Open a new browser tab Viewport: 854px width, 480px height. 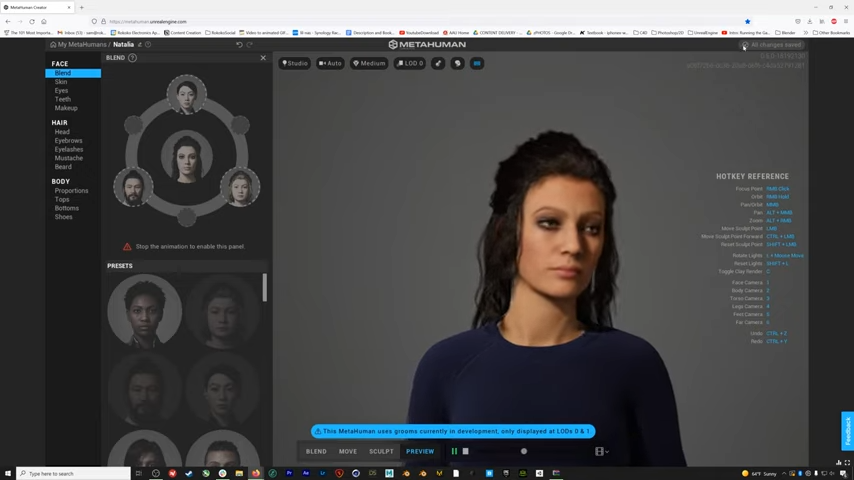(82, 8)
